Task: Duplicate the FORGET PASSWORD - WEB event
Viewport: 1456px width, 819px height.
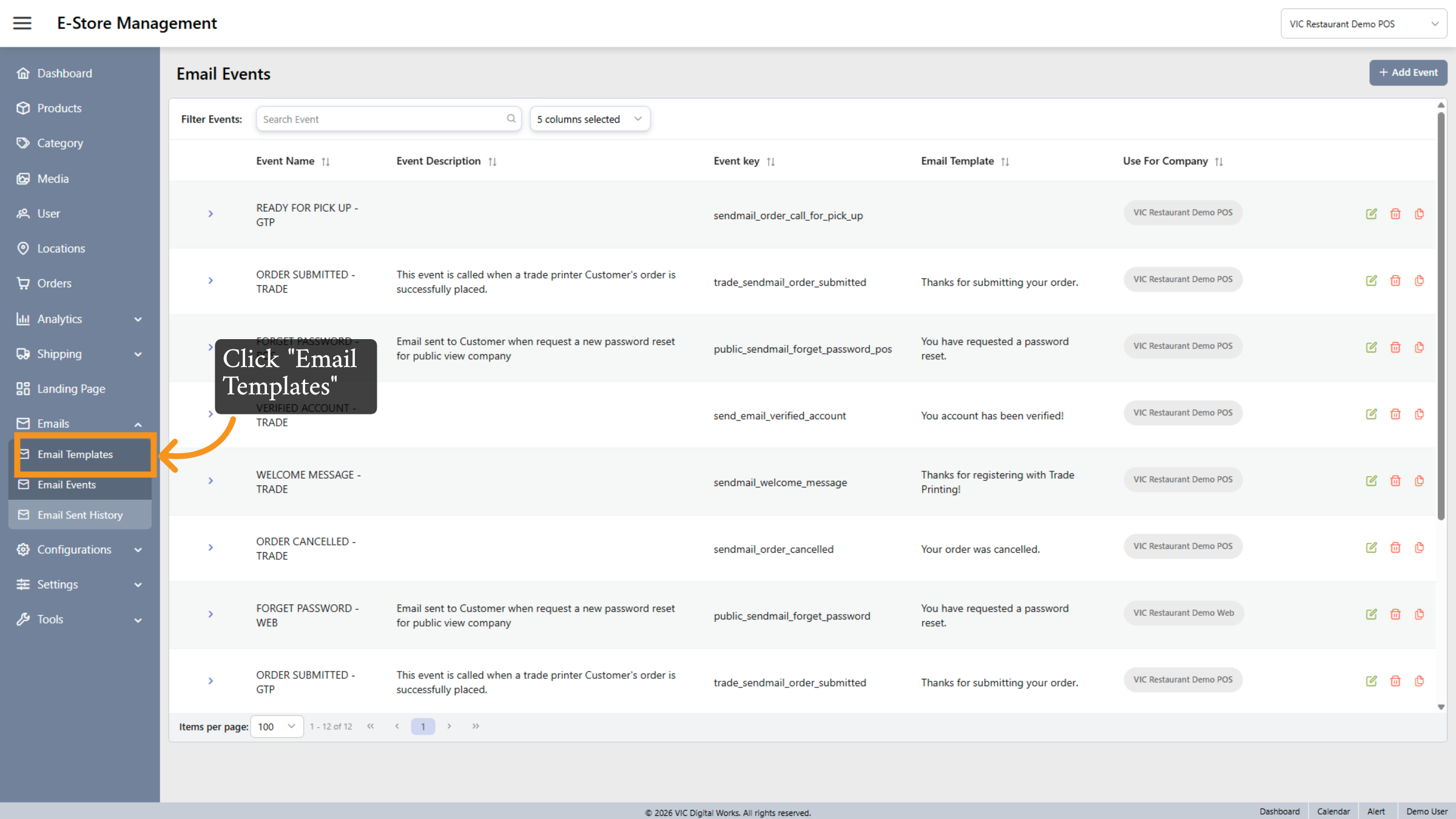Action: click(x=1420, y=614)
